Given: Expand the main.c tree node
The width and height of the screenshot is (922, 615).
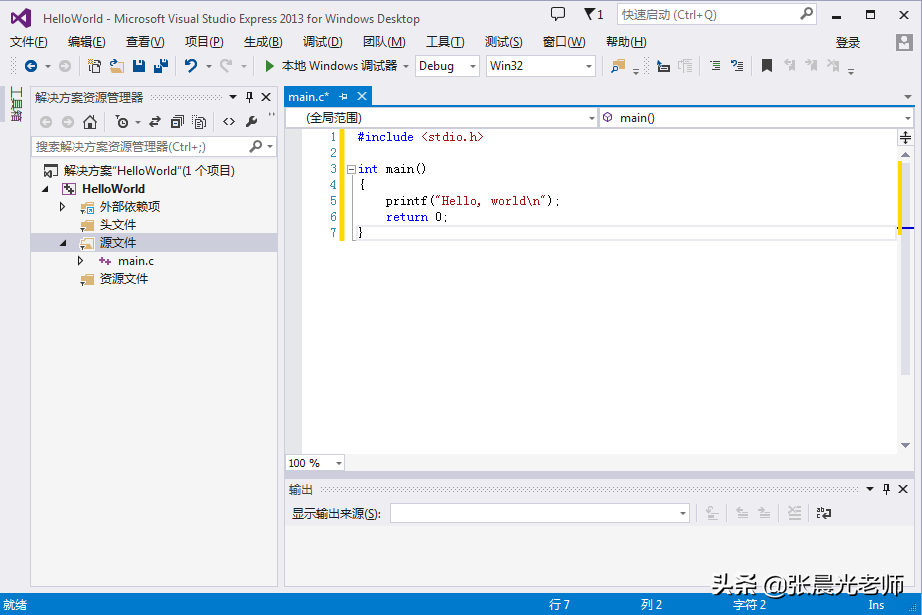Looking at the screenshot, I should [81, 260].
